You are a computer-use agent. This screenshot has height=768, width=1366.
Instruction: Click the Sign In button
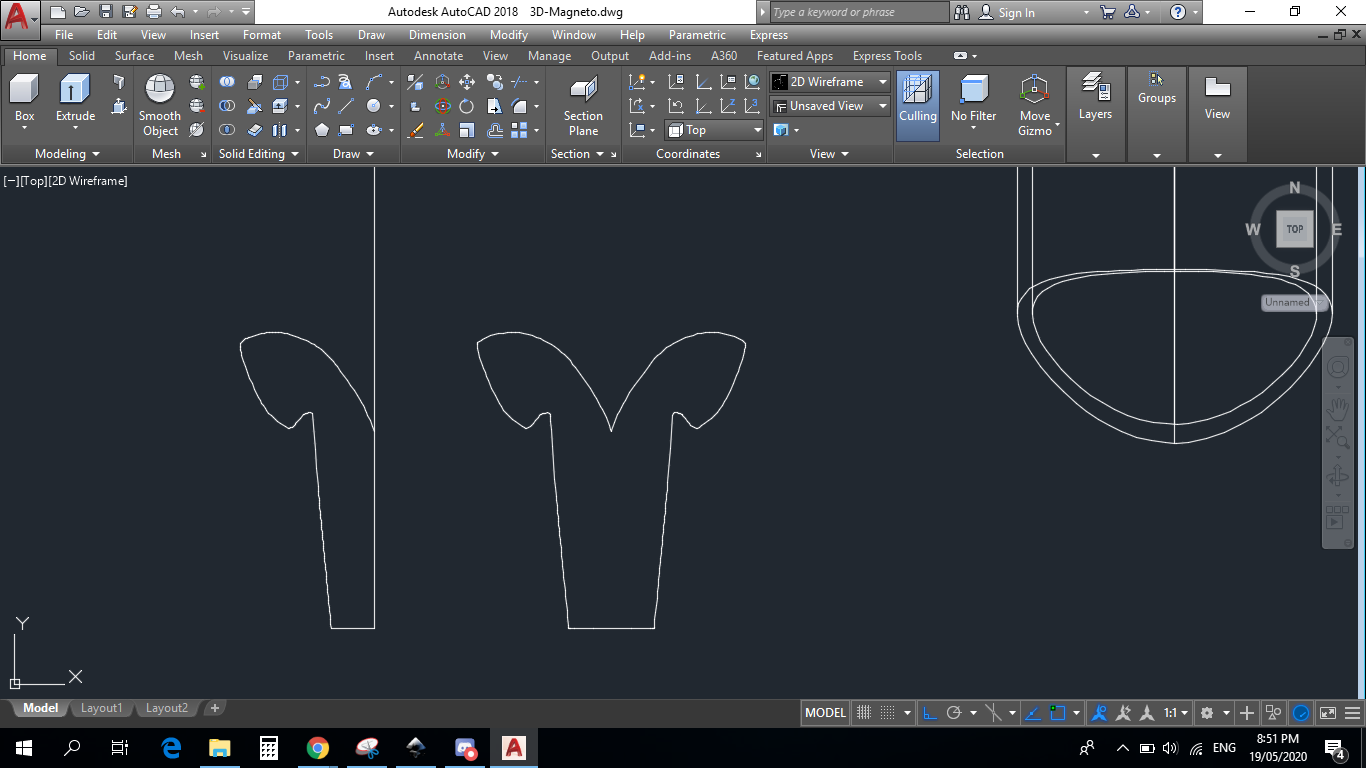point(1008,13)
